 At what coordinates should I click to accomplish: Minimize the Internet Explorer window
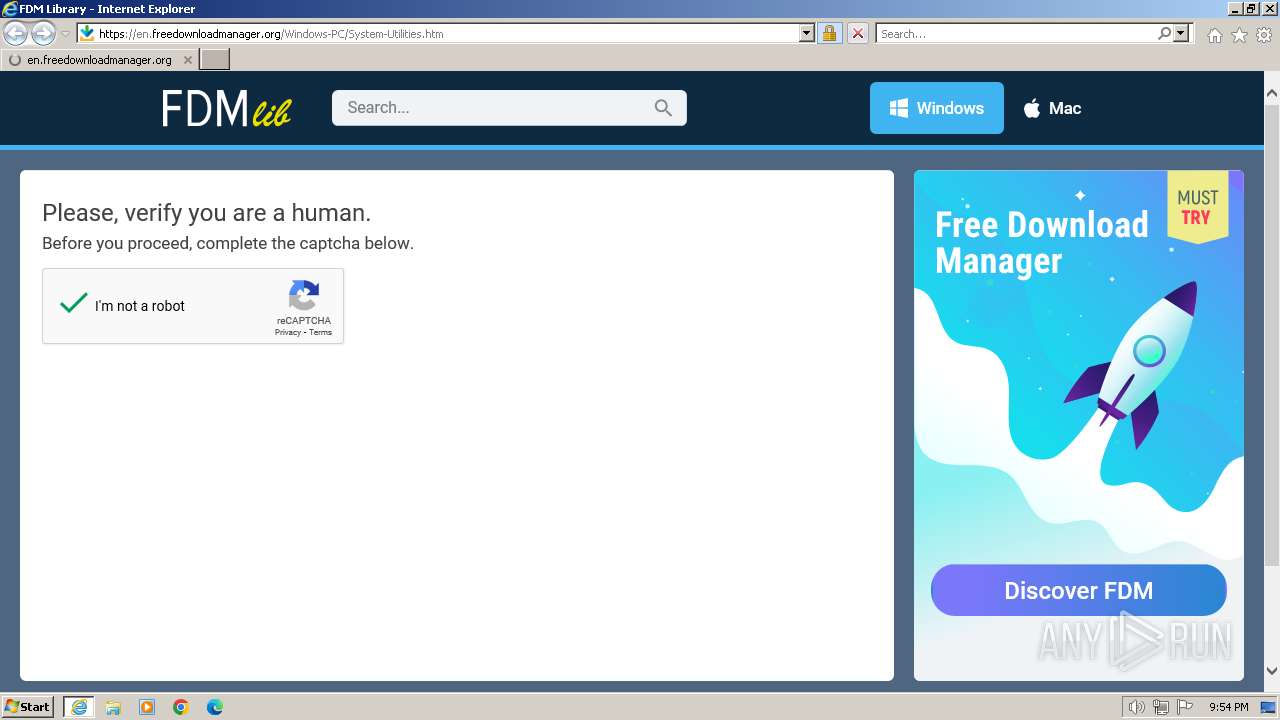(1234, 8)
